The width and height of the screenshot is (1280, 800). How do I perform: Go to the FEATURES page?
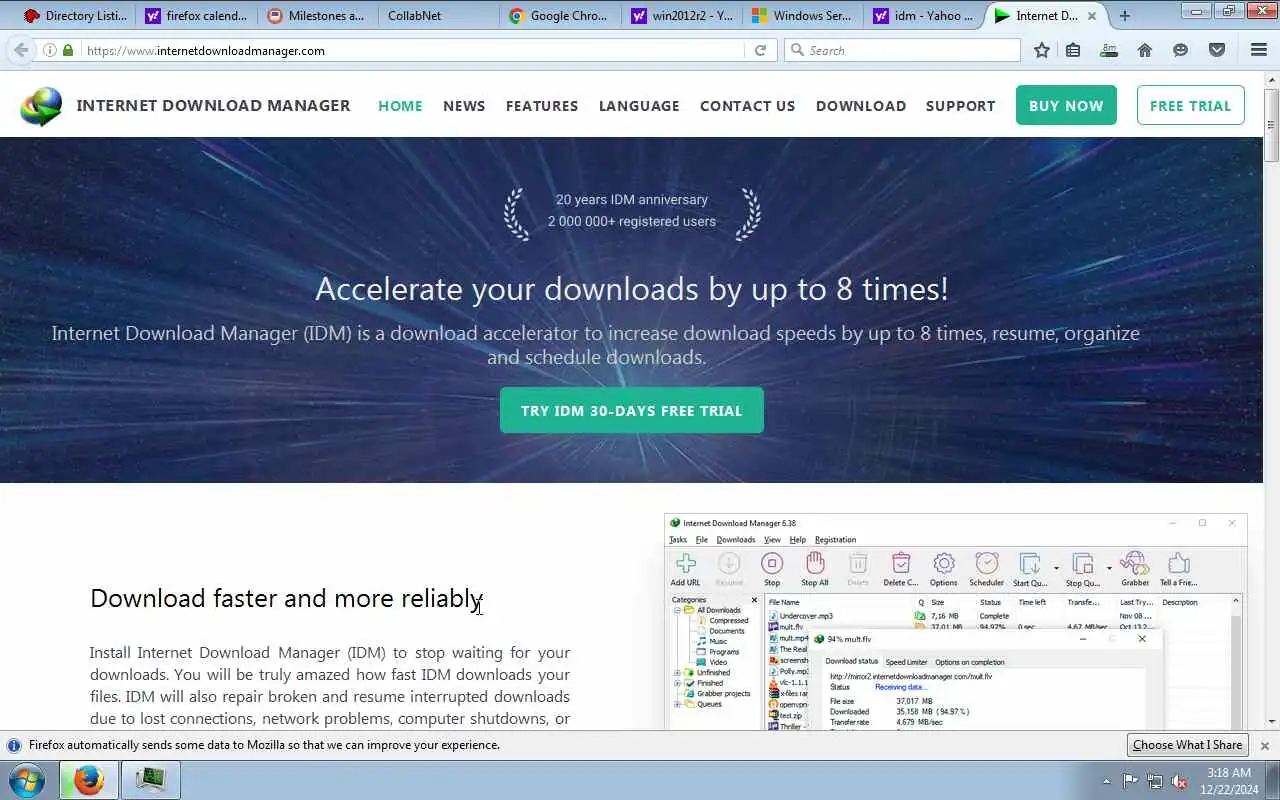click(x=542, y=106)
